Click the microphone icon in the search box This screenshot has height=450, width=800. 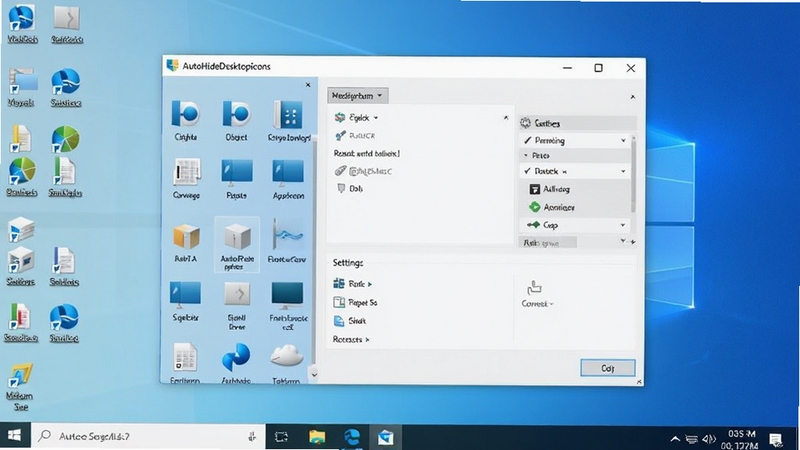coord(252,437)
